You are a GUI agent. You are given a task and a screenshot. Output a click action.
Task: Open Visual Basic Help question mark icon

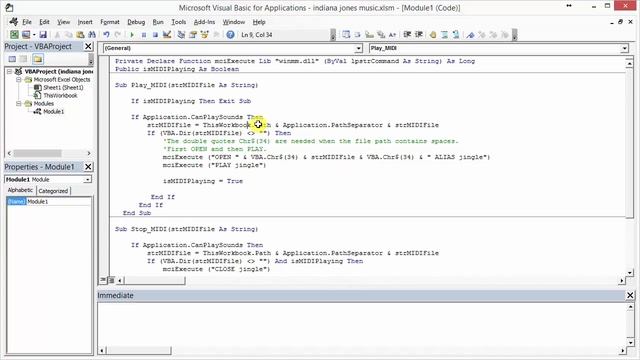click(x=230, y=35)
